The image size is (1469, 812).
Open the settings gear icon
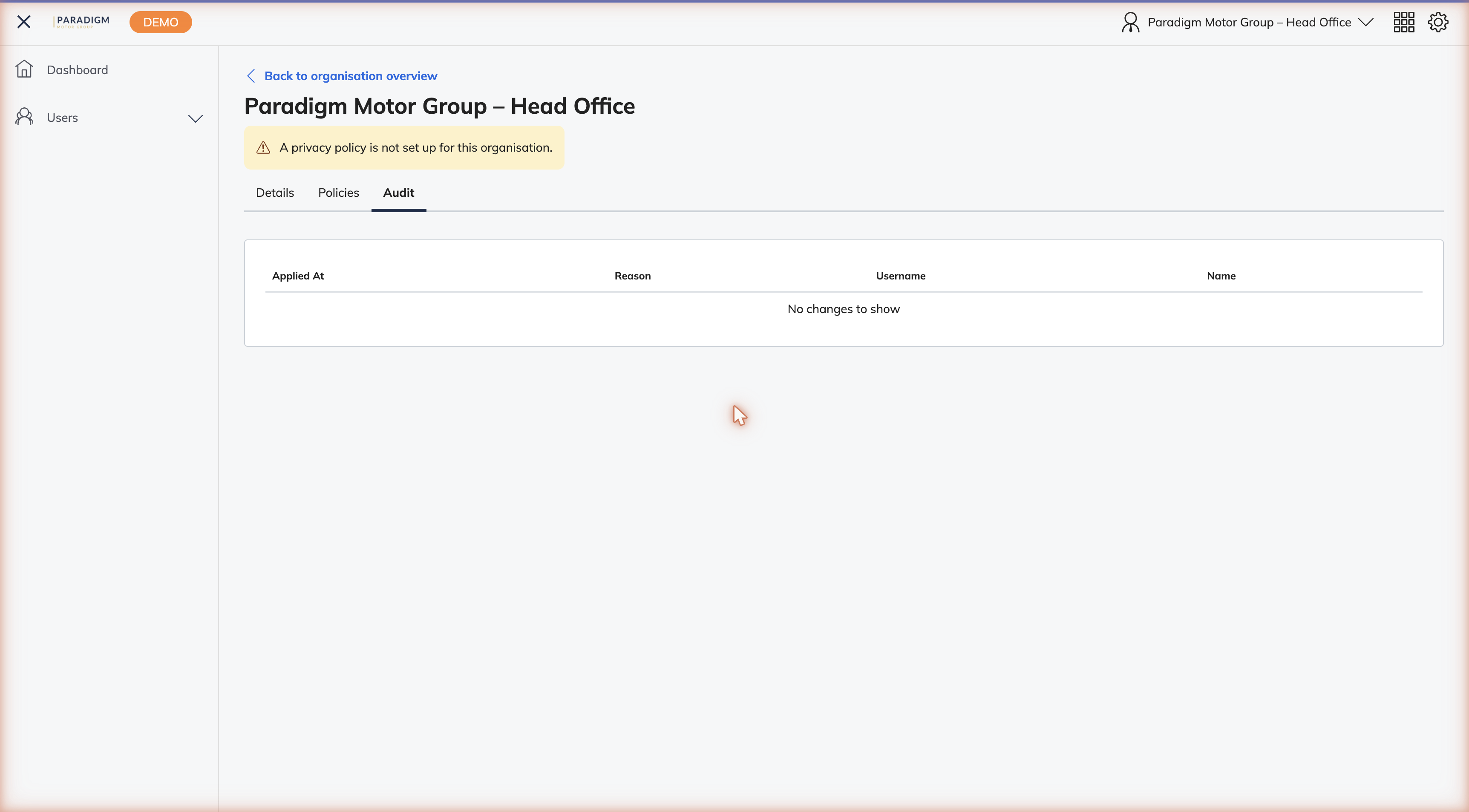[1438, 22]
